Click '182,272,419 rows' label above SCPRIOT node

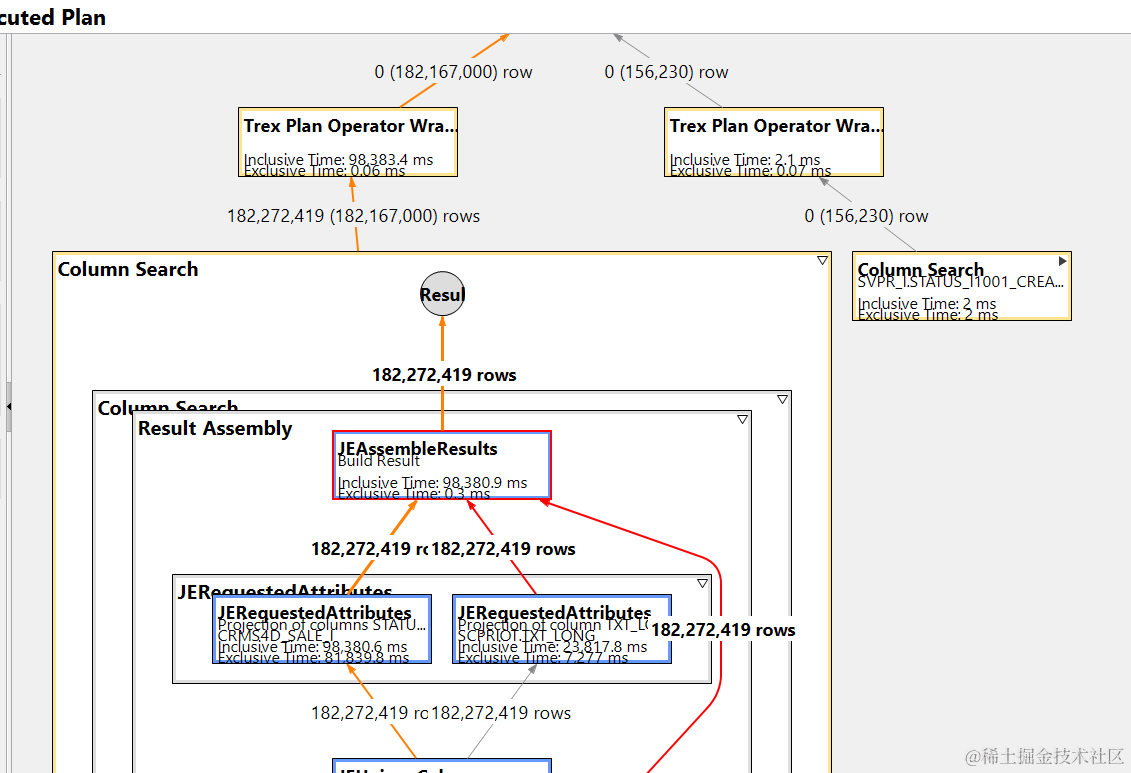[503, 549]
